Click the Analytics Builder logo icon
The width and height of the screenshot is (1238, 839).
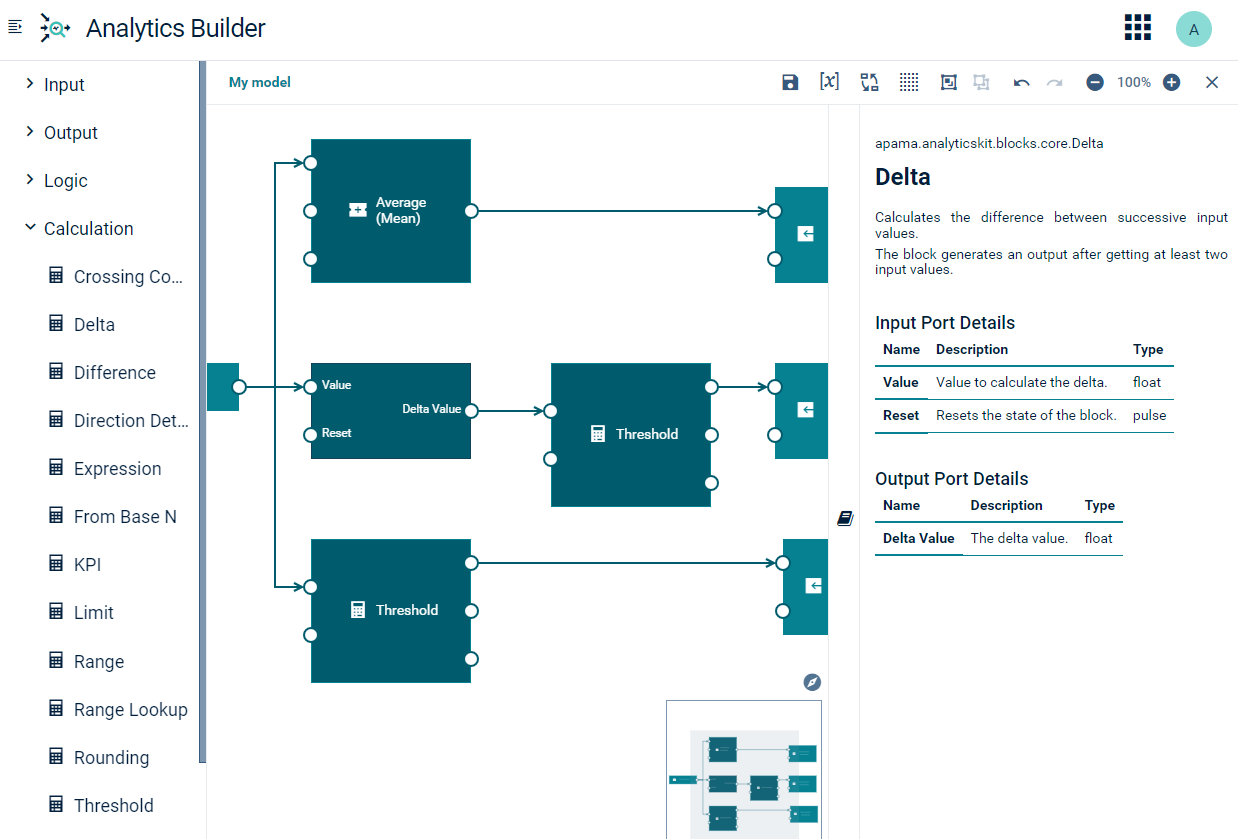pos(55,28)
